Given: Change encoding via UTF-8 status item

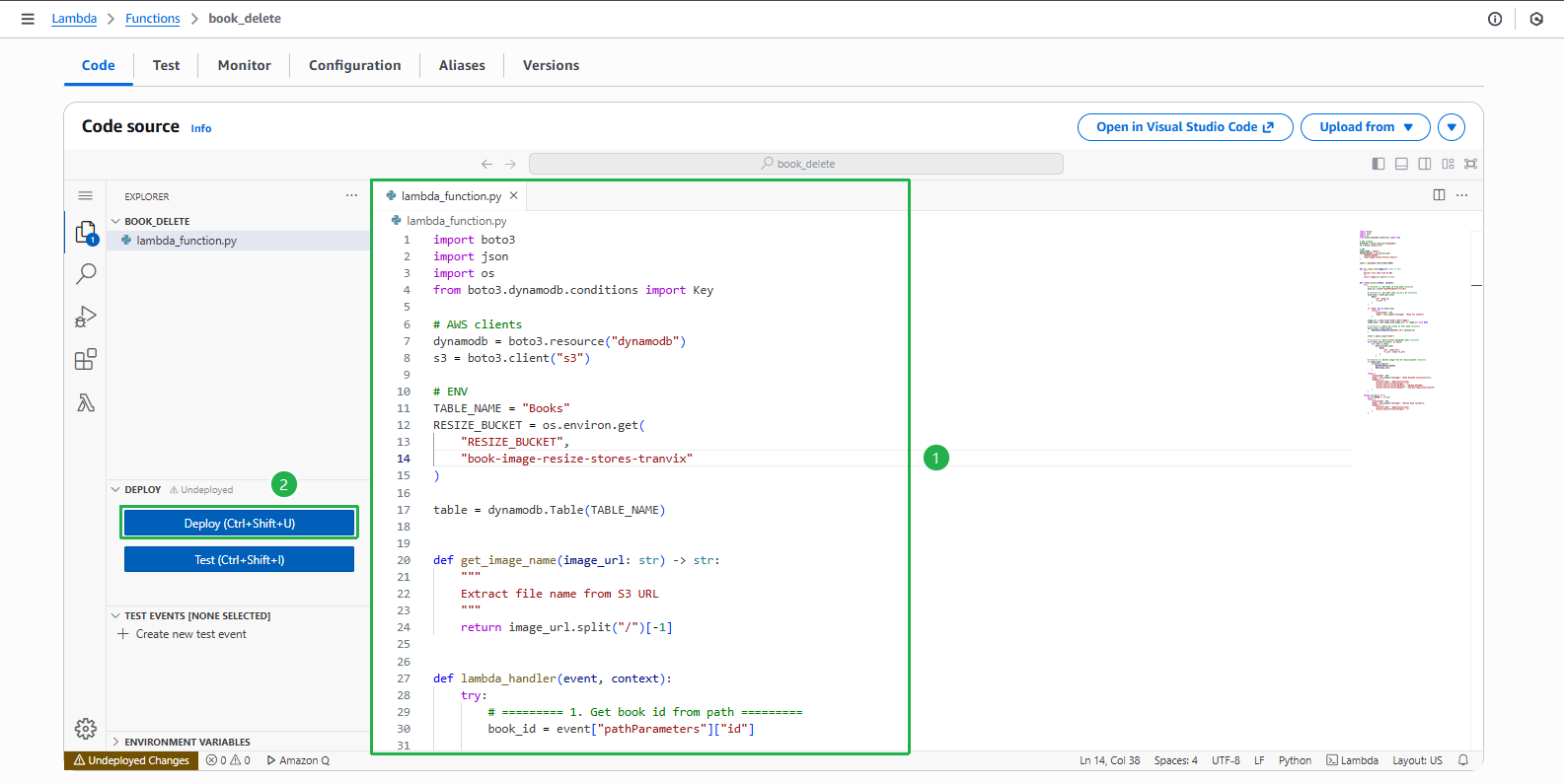Looking at the screenshot, I should (1226, 760).
